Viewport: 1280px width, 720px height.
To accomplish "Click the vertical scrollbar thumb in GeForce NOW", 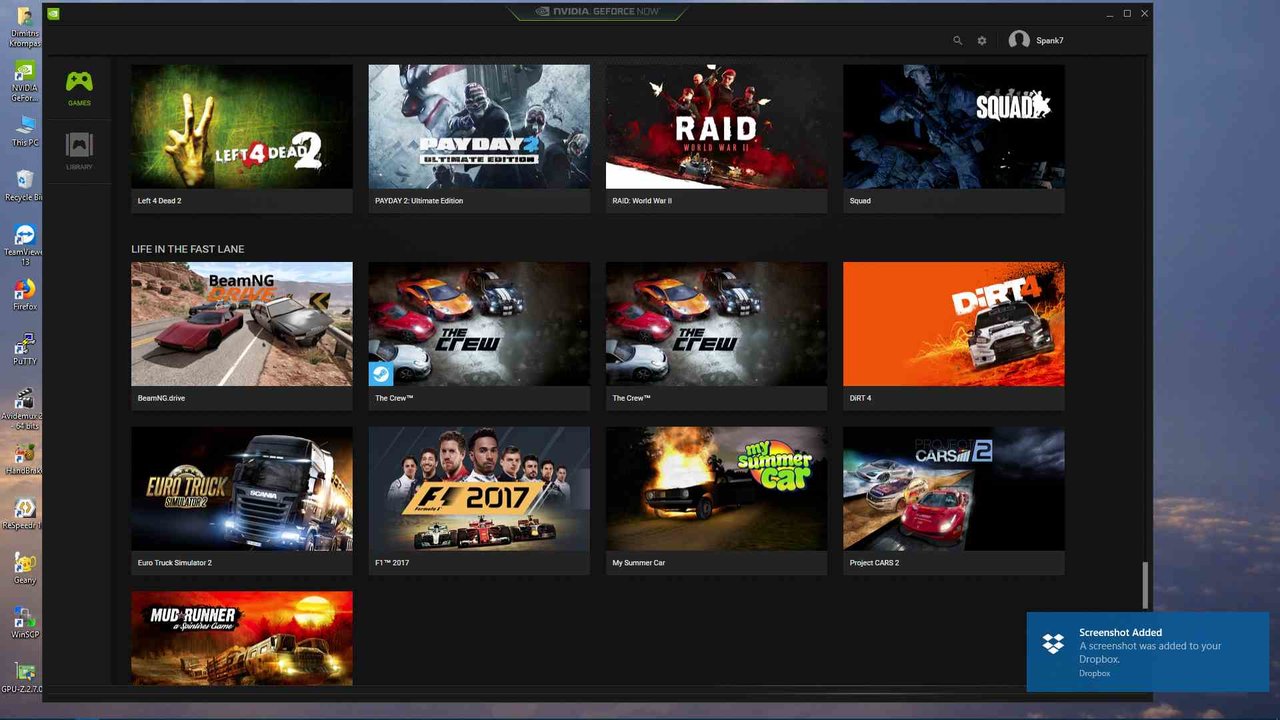I will (x=1146, y=585).
